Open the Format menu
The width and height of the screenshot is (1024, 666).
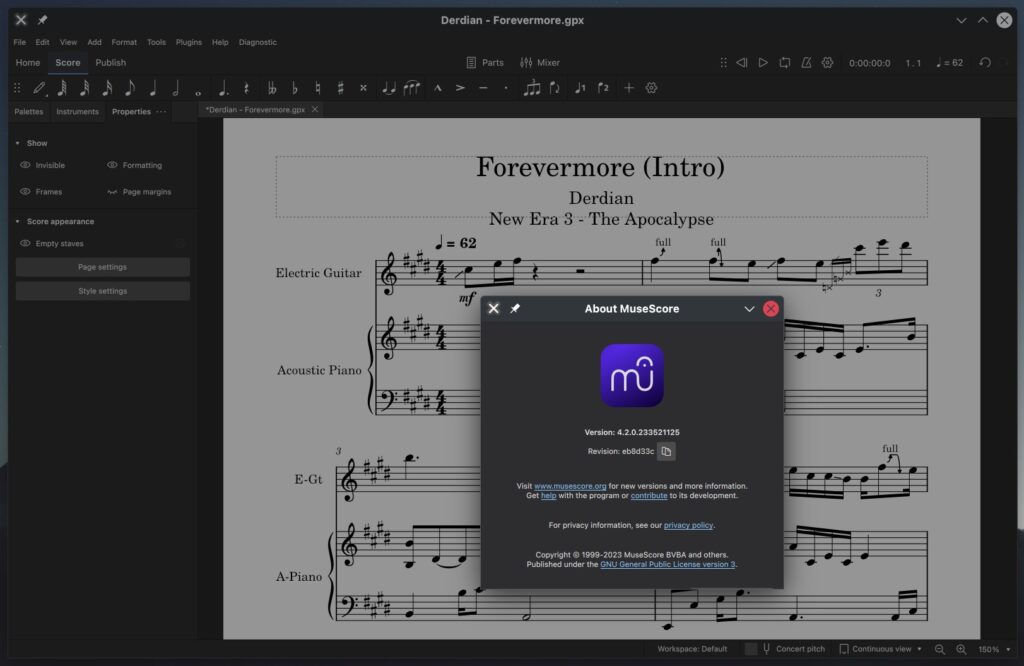(124, 42)
